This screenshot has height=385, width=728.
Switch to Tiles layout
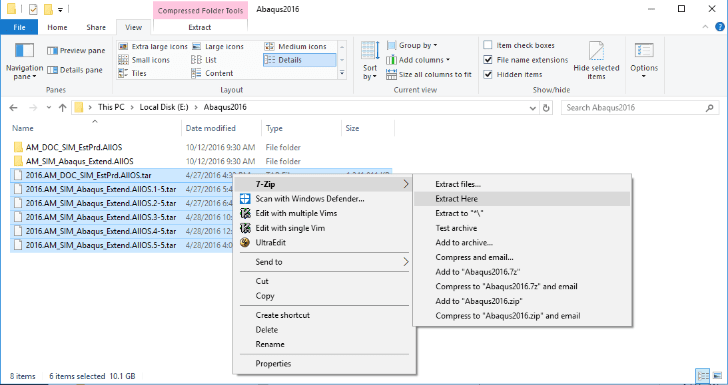pos(132,73)
